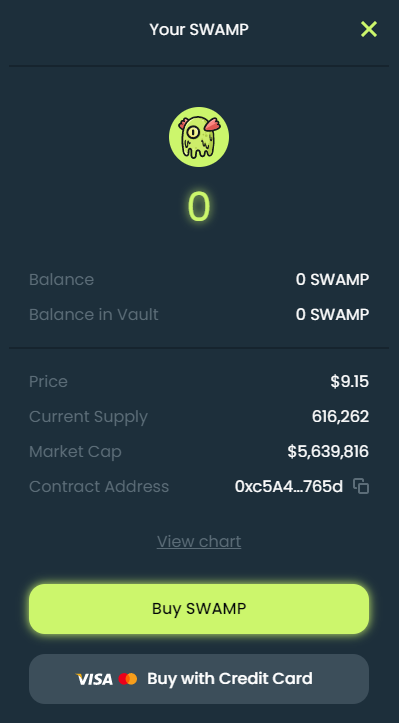Click the $9.15 price value
The width and height of the screenshot is (399, 723).
point(350,381)
